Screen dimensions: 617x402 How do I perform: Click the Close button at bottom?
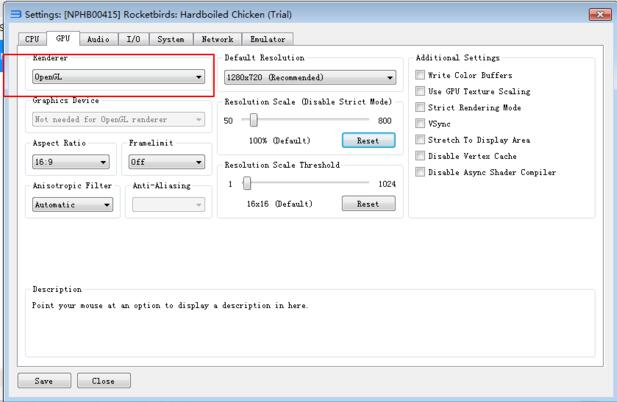point(103,381)
